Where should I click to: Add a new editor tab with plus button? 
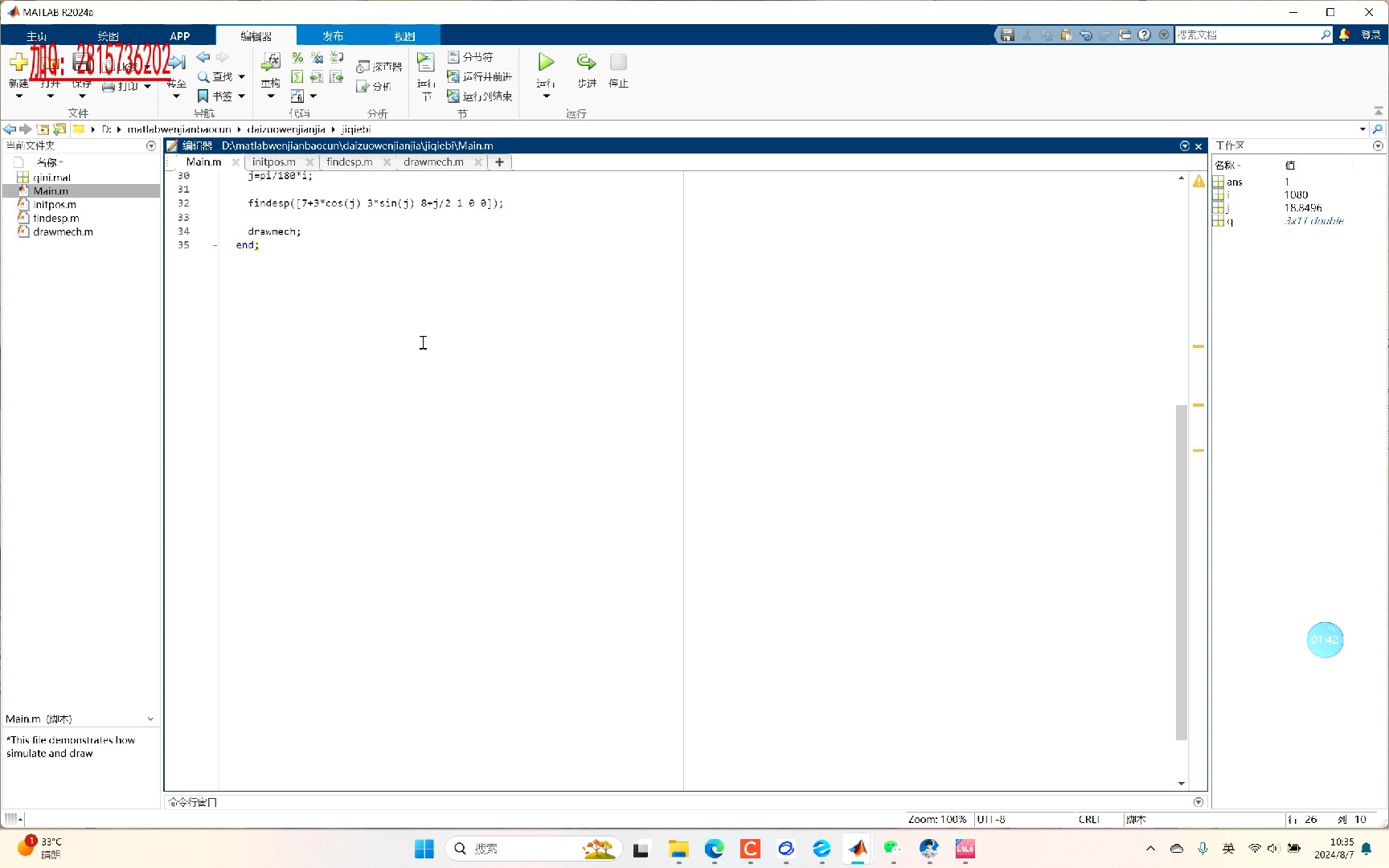pos(499,162)
